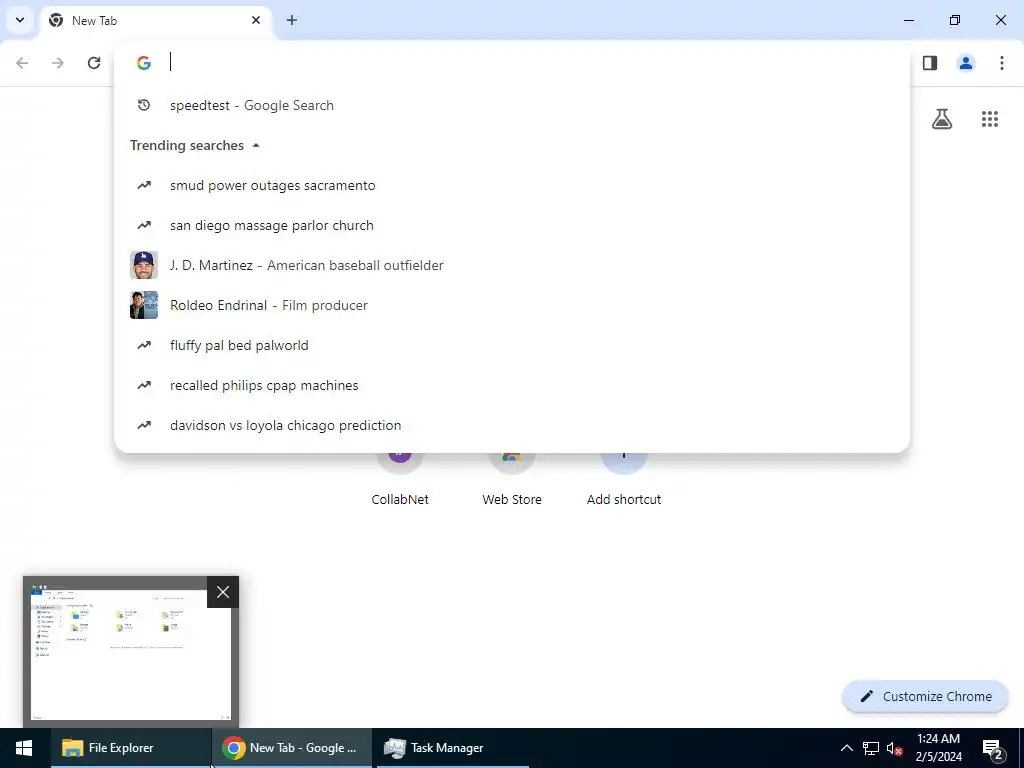Screen dimensions: 1024x768
Task: Switch to File Explorer in taskbar
Action: click(131, 748)
